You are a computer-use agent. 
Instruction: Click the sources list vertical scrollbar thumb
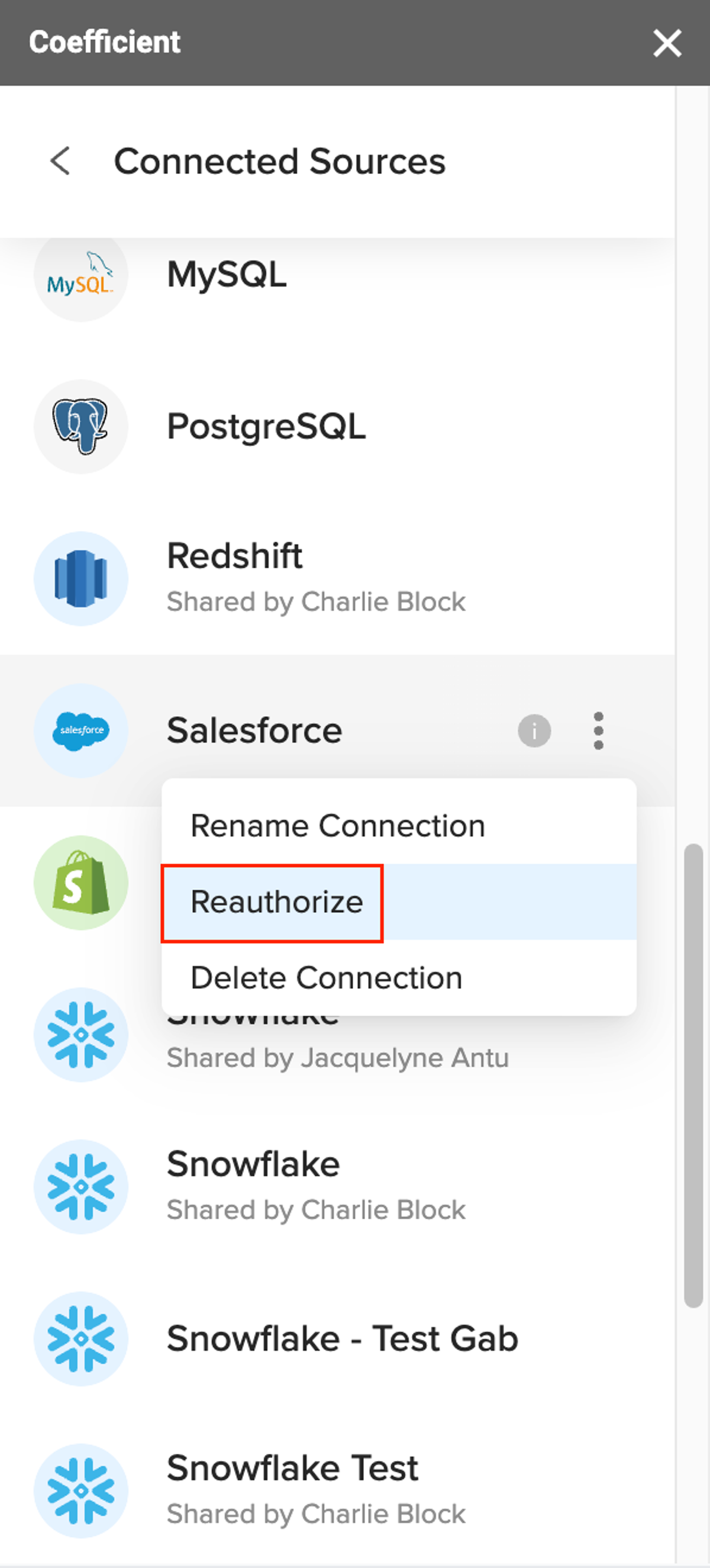tap(693, 1076)
